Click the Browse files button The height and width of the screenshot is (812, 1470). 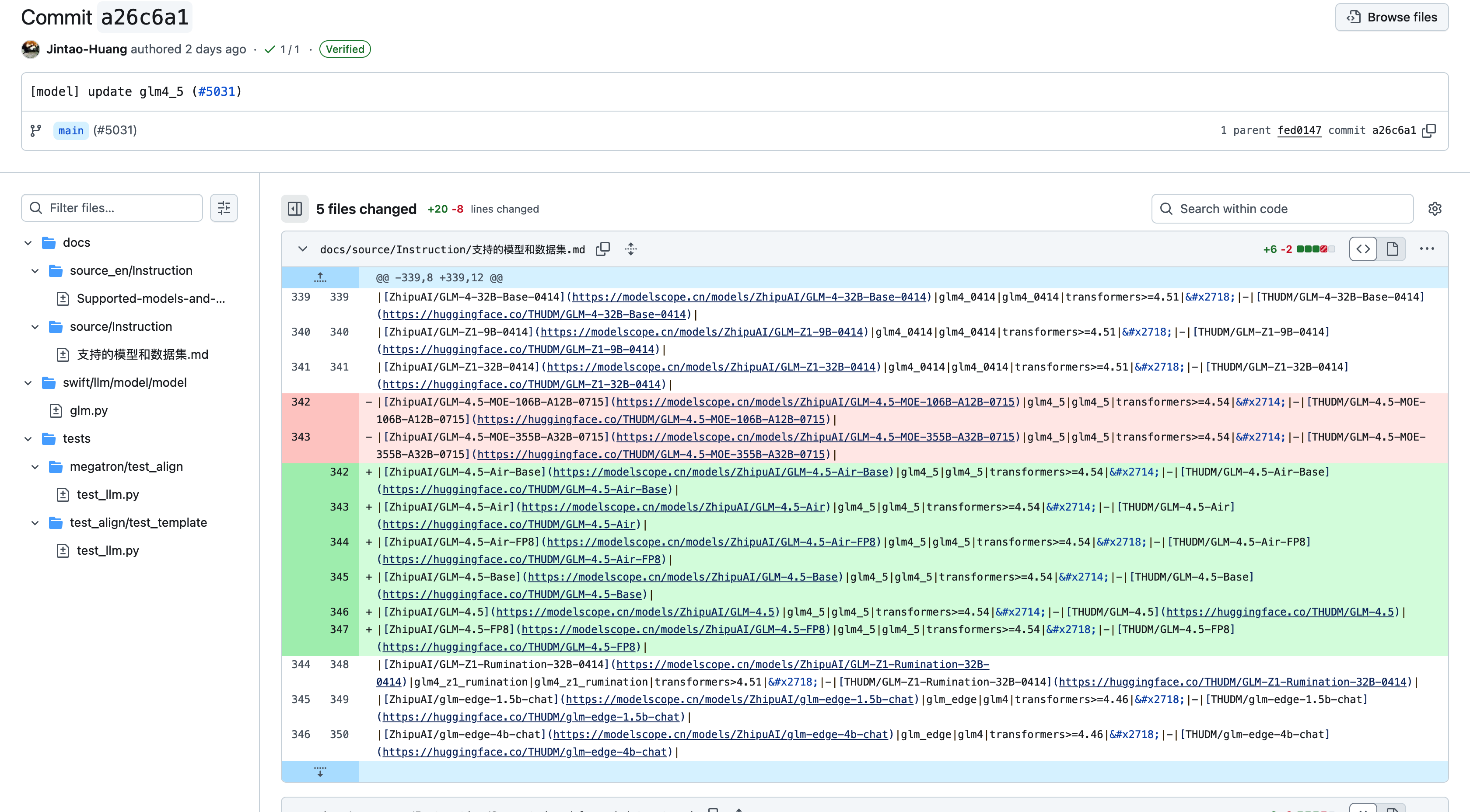click(1391, 17)
